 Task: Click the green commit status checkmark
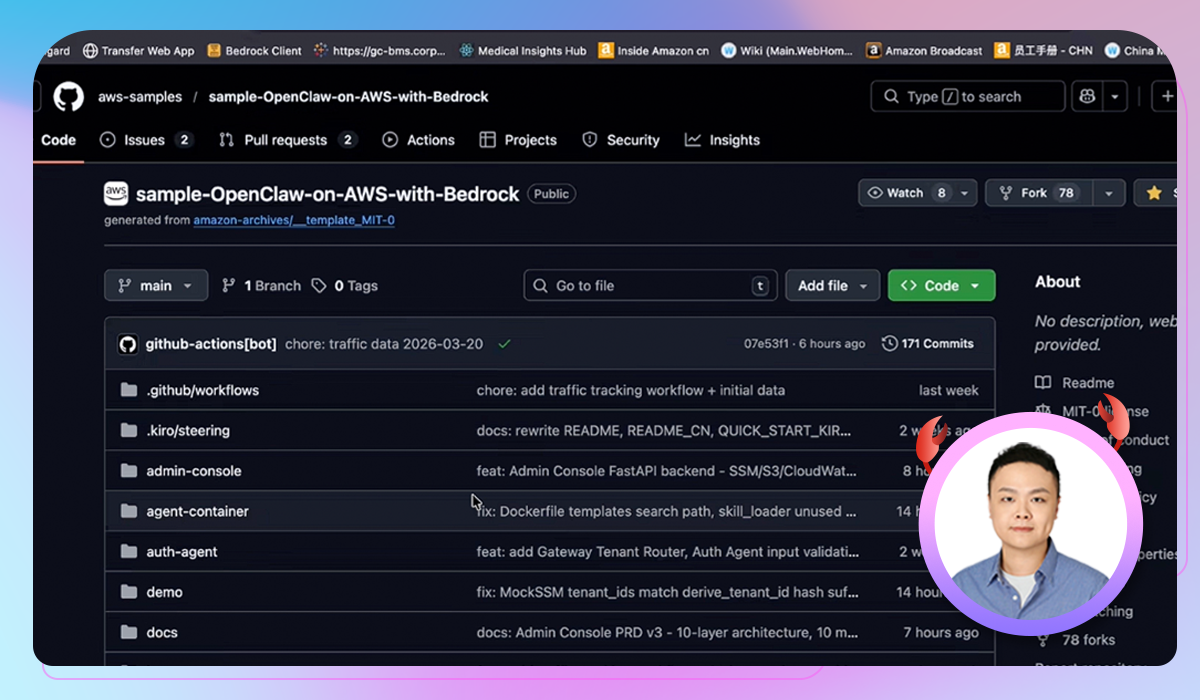point(504,344)
